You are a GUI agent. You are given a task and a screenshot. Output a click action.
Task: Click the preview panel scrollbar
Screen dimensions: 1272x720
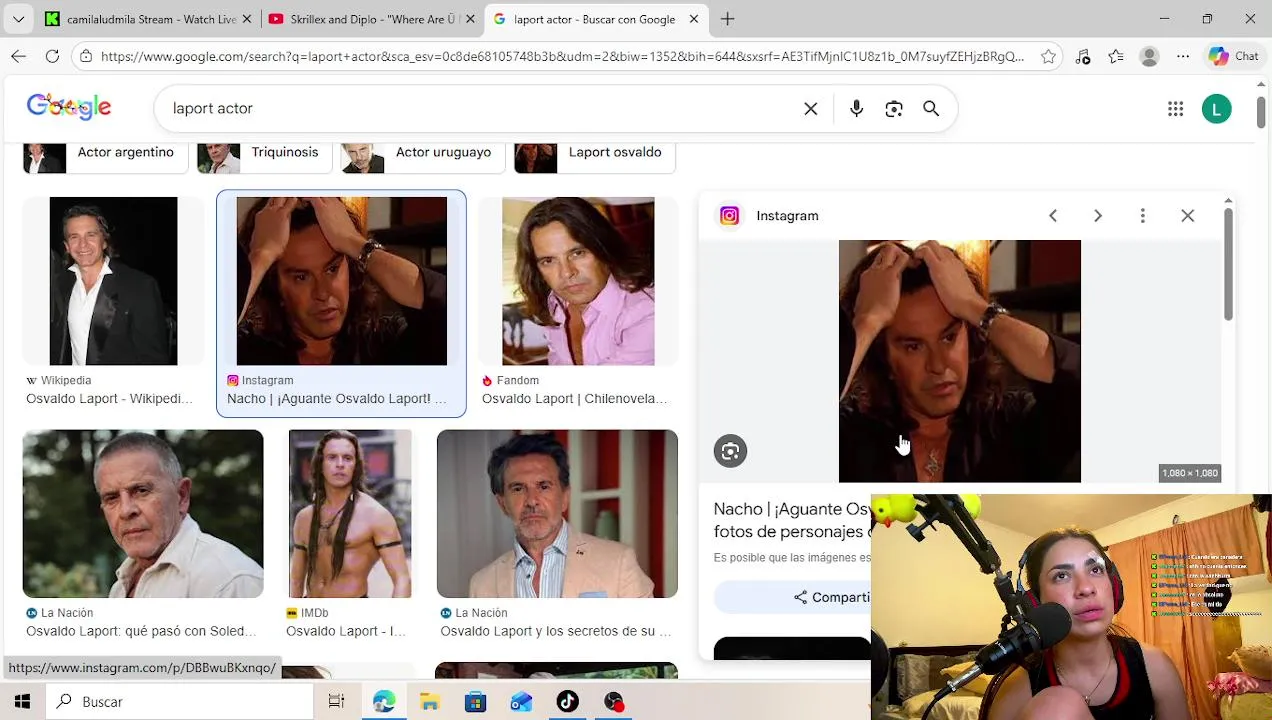[1228, 265]
